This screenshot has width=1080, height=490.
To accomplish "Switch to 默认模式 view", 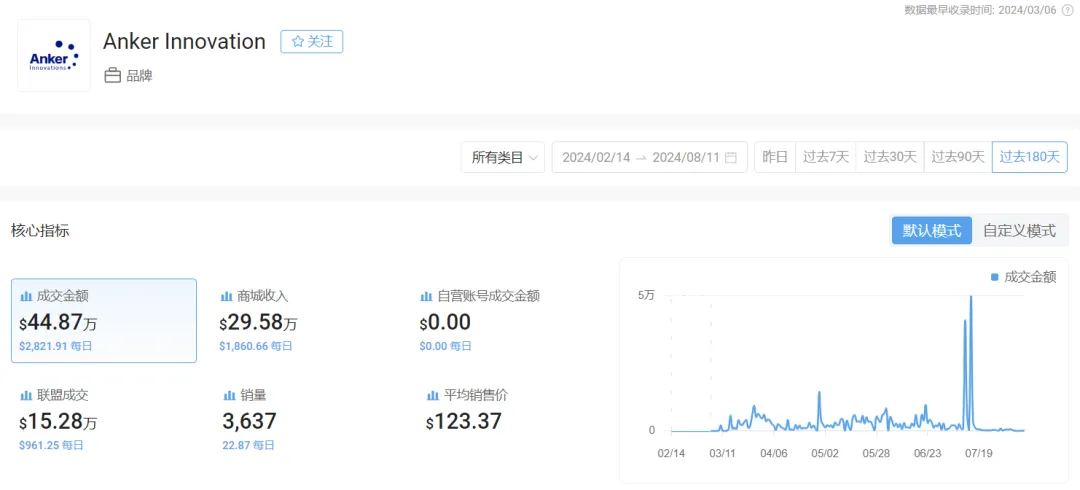I will point(931,231).
